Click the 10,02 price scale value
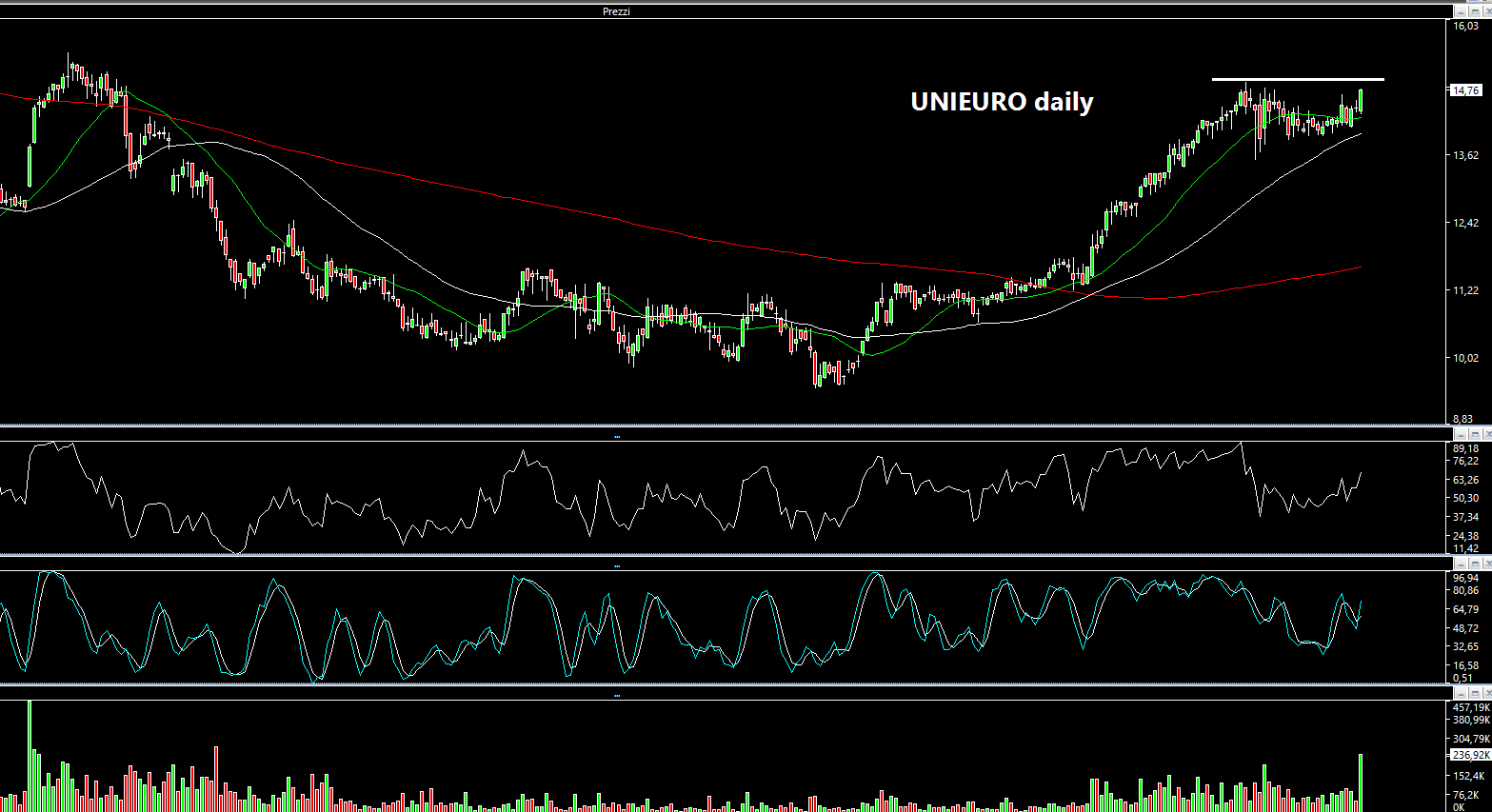1492x812 pixels. (1465, 358)
